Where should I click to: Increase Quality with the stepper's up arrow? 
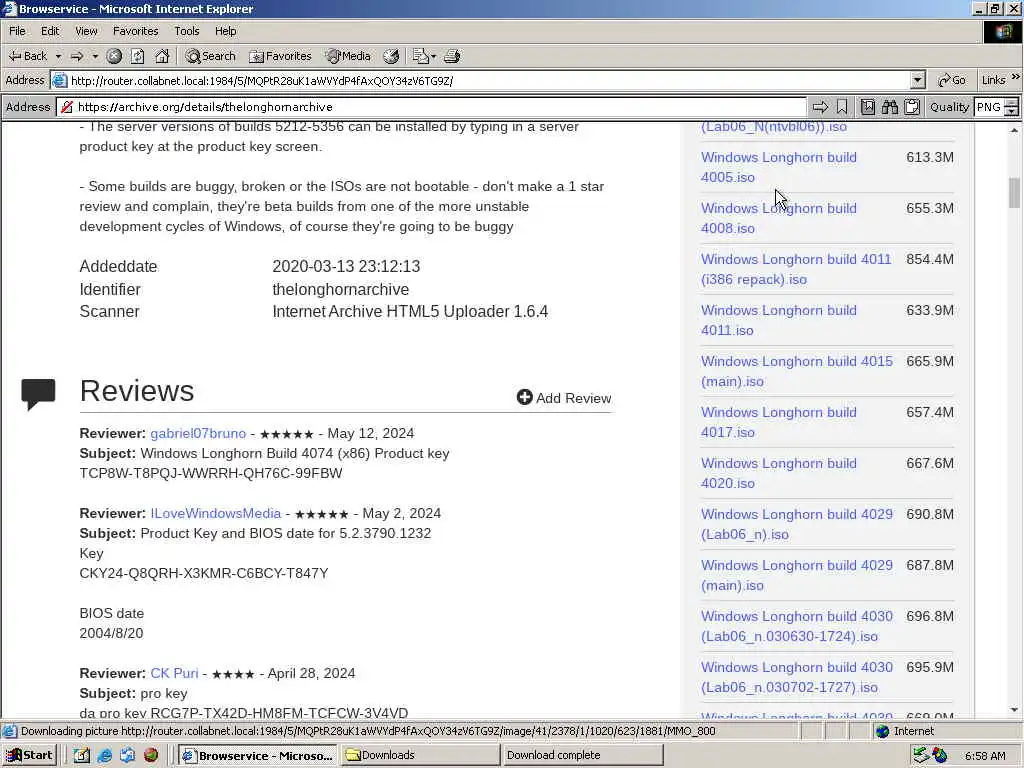click(x=1012, y=103)
